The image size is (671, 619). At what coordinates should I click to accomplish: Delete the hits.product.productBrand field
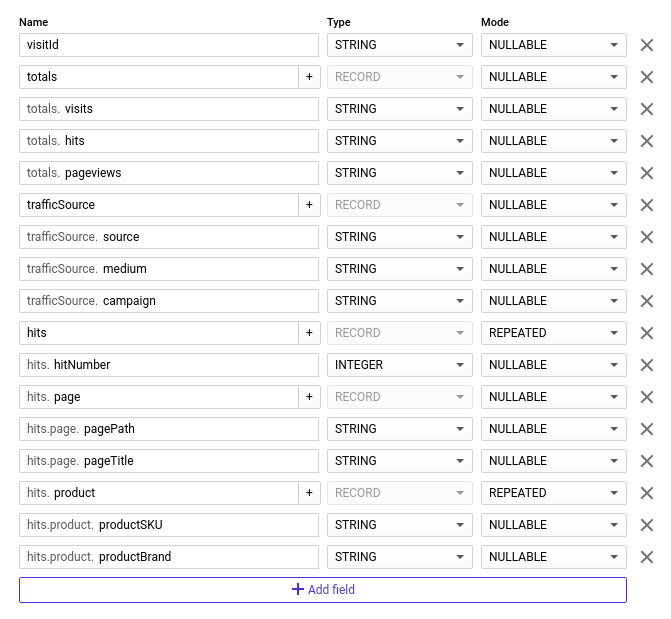(646, 557)
